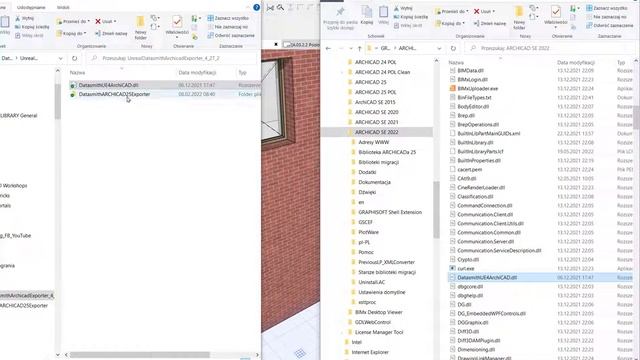Open Biblioteka ARCHICADa 25 tree folder
Screen dimensions: 640x360
coord(387,152)
